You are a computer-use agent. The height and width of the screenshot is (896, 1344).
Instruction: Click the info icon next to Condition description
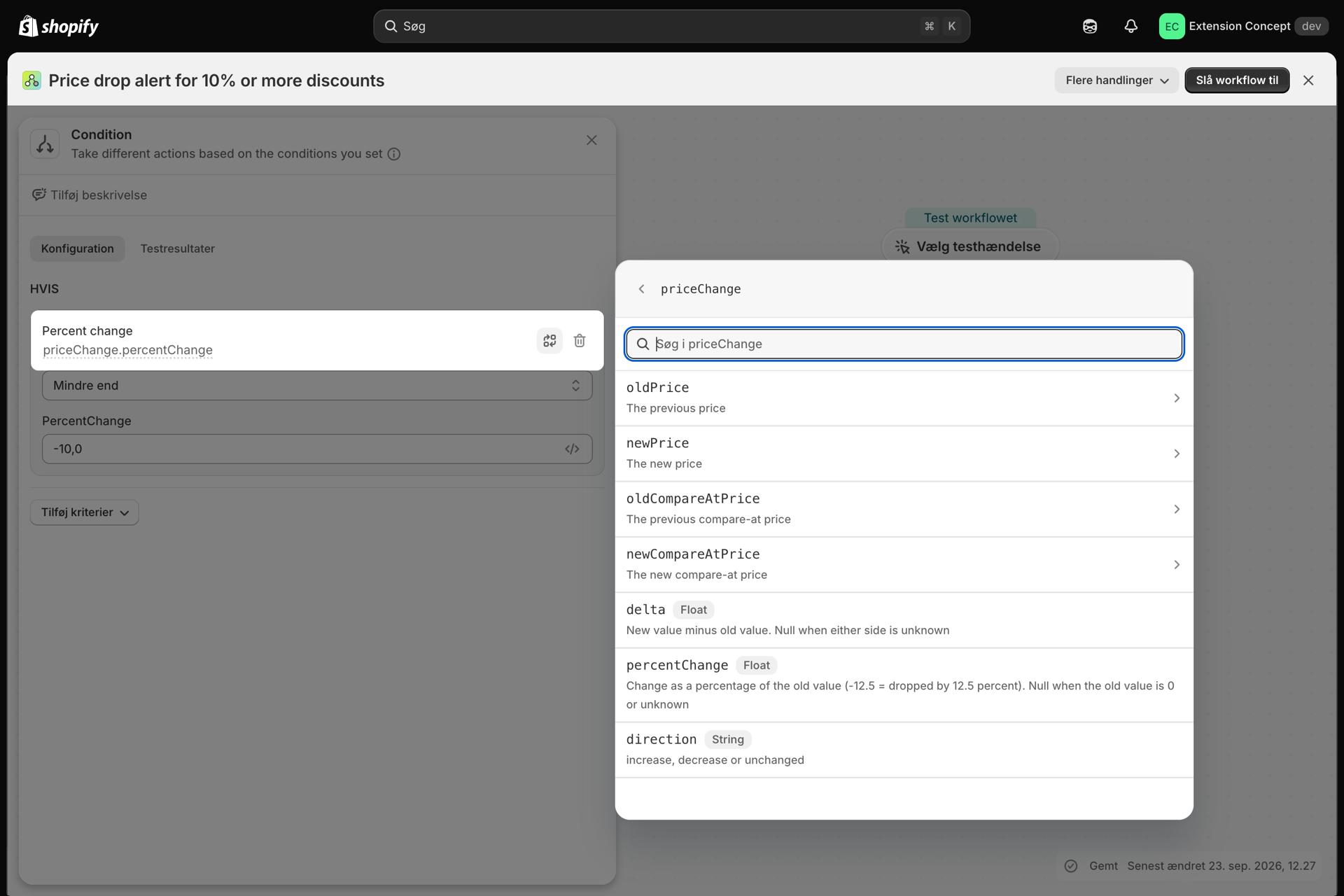click(394, 154)
